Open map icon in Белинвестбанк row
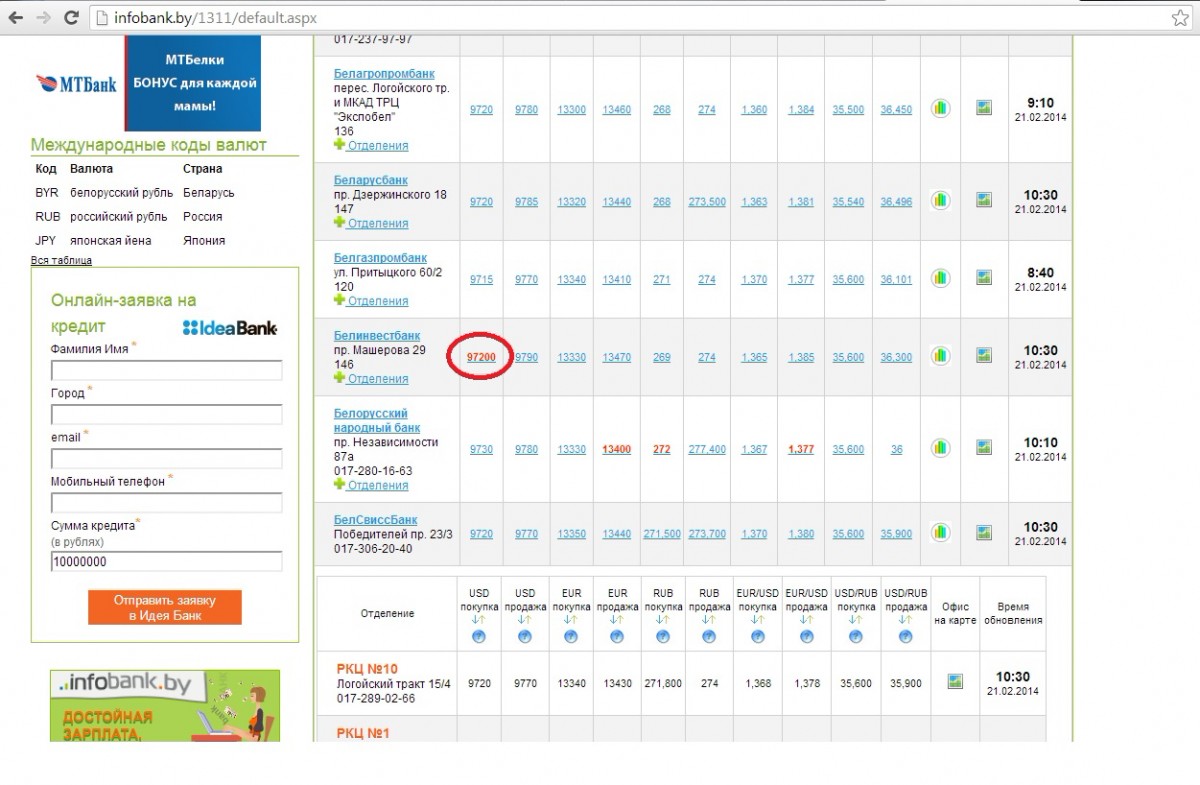 pos(984,355)
